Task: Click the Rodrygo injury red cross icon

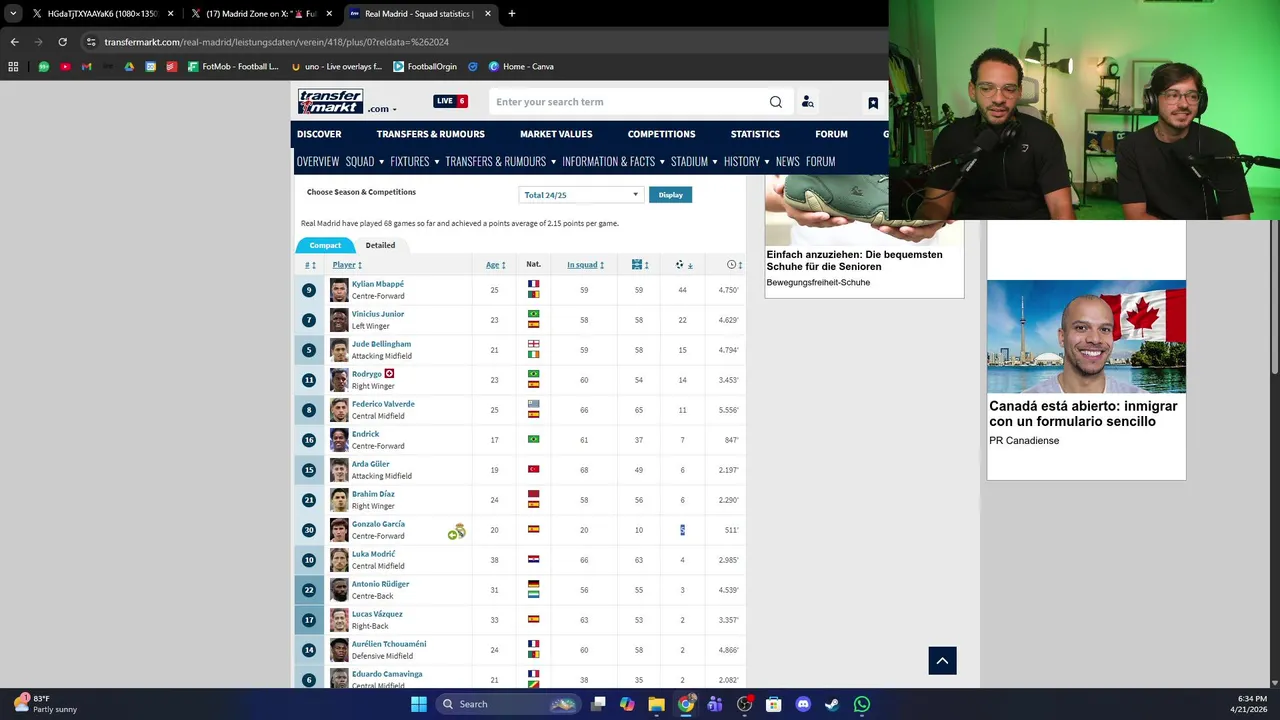Action: tap(389, 374)
